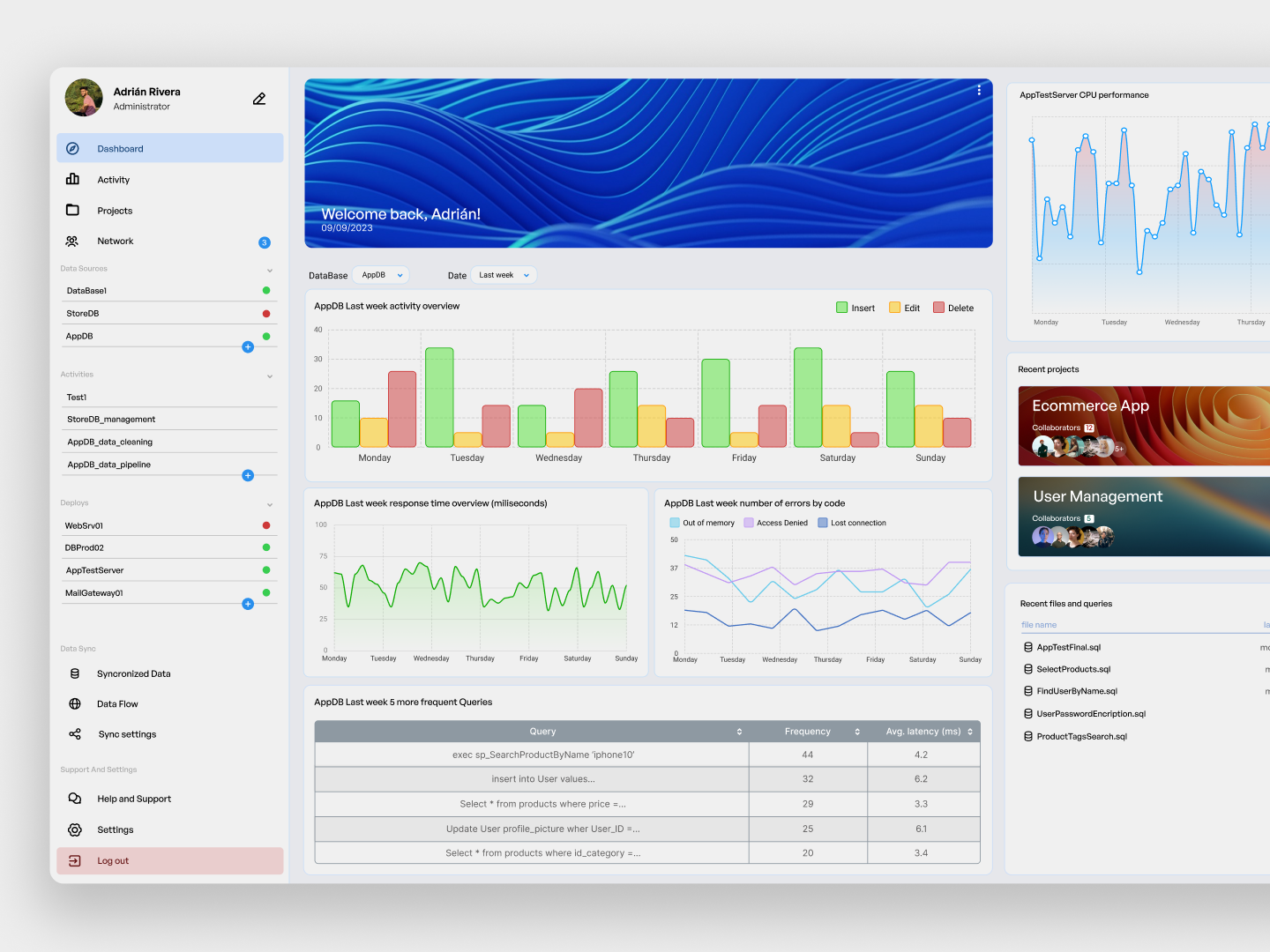Open the Date Last week dropdown
The height and width of the screenshot is (952, 1270).
[504, 274]
